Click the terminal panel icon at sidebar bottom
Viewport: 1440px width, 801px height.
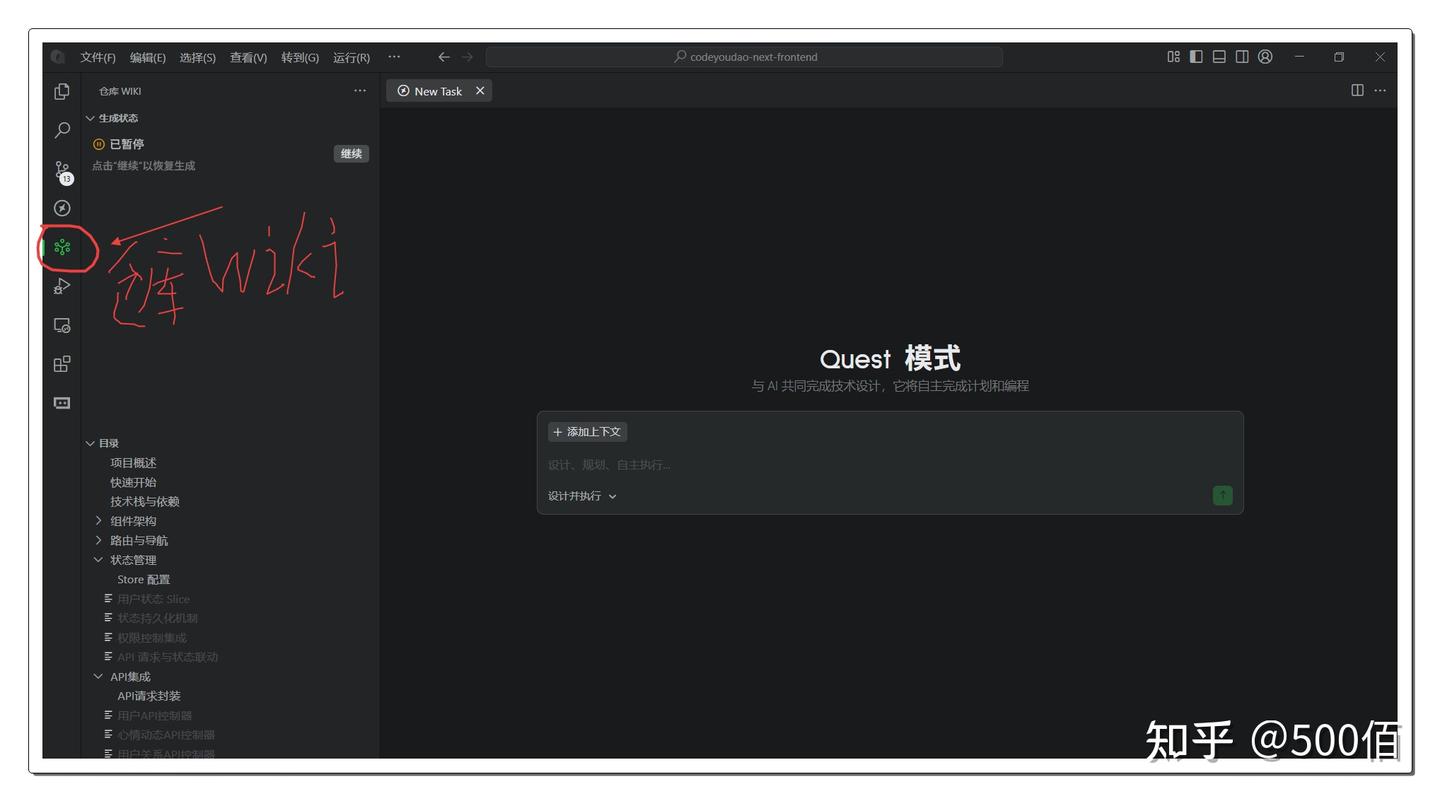point(62,402)
